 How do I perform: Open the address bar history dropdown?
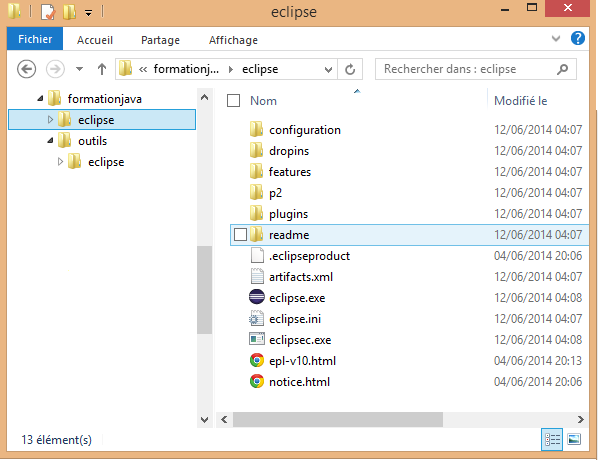click(328, 69)
